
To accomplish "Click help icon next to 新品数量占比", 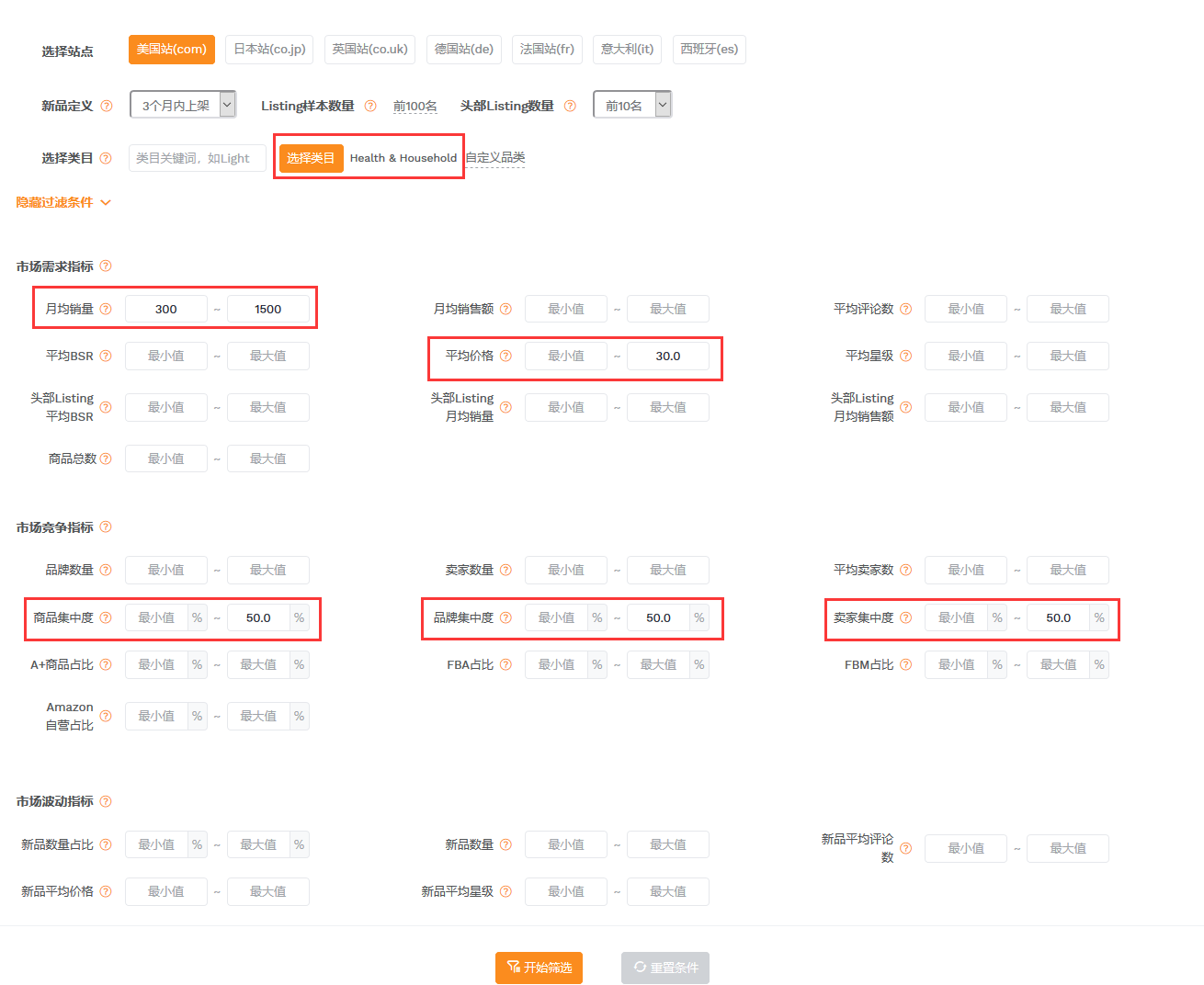I will coord(106,844).
